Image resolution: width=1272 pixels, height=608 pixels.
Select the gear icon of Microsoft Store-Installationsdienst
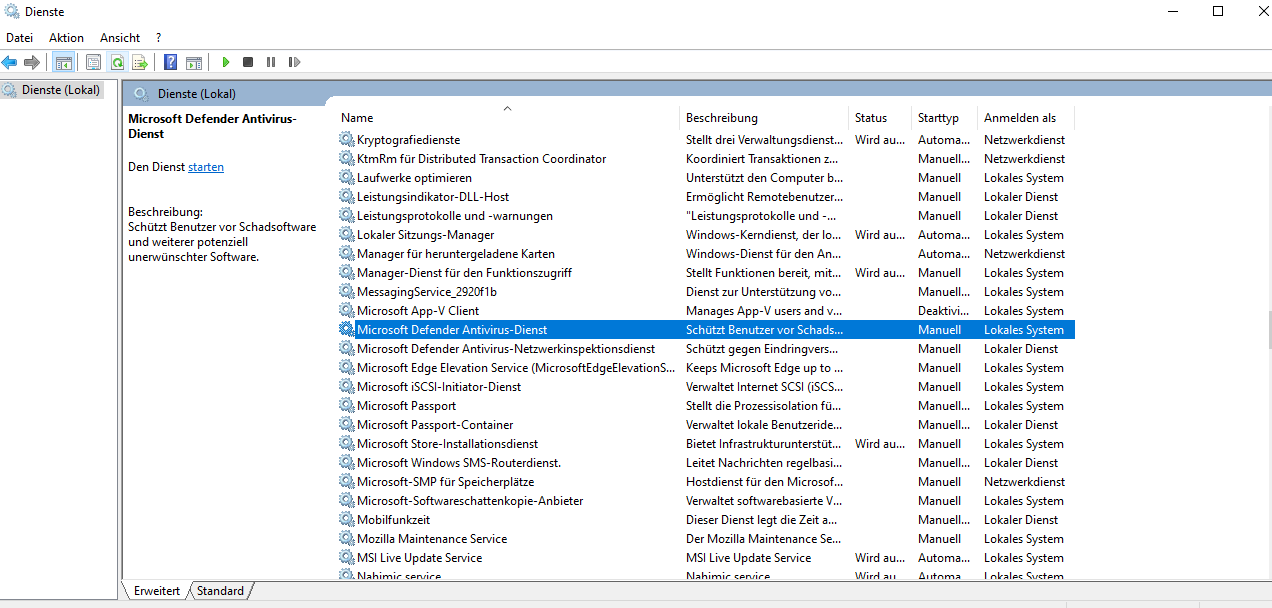[x=347, y=444]
